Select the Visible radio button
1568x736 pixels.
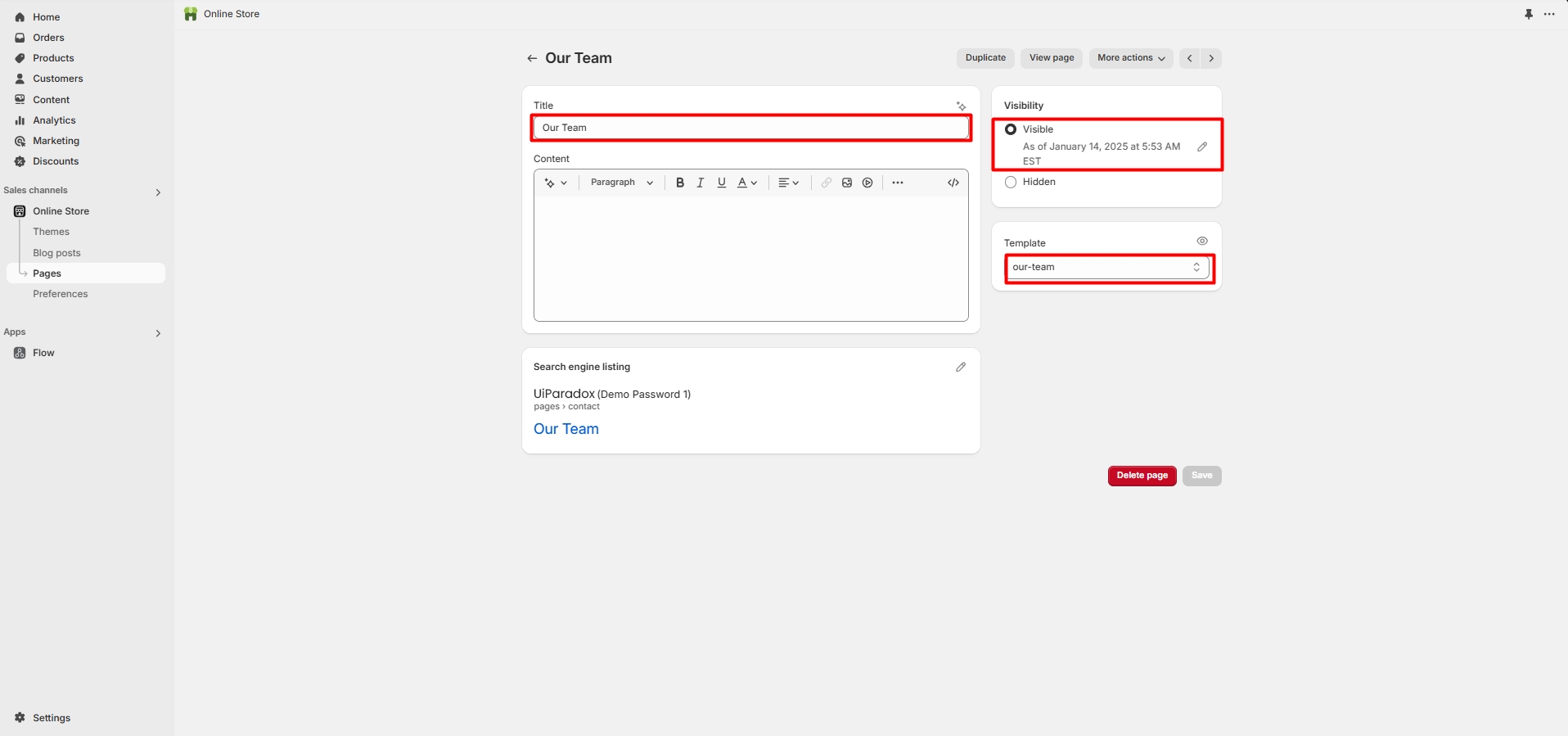pos(1011,129)
